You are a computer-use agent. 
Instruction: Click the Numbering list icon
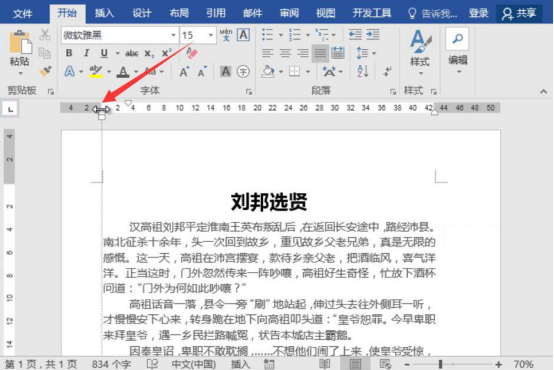[294, 35]
